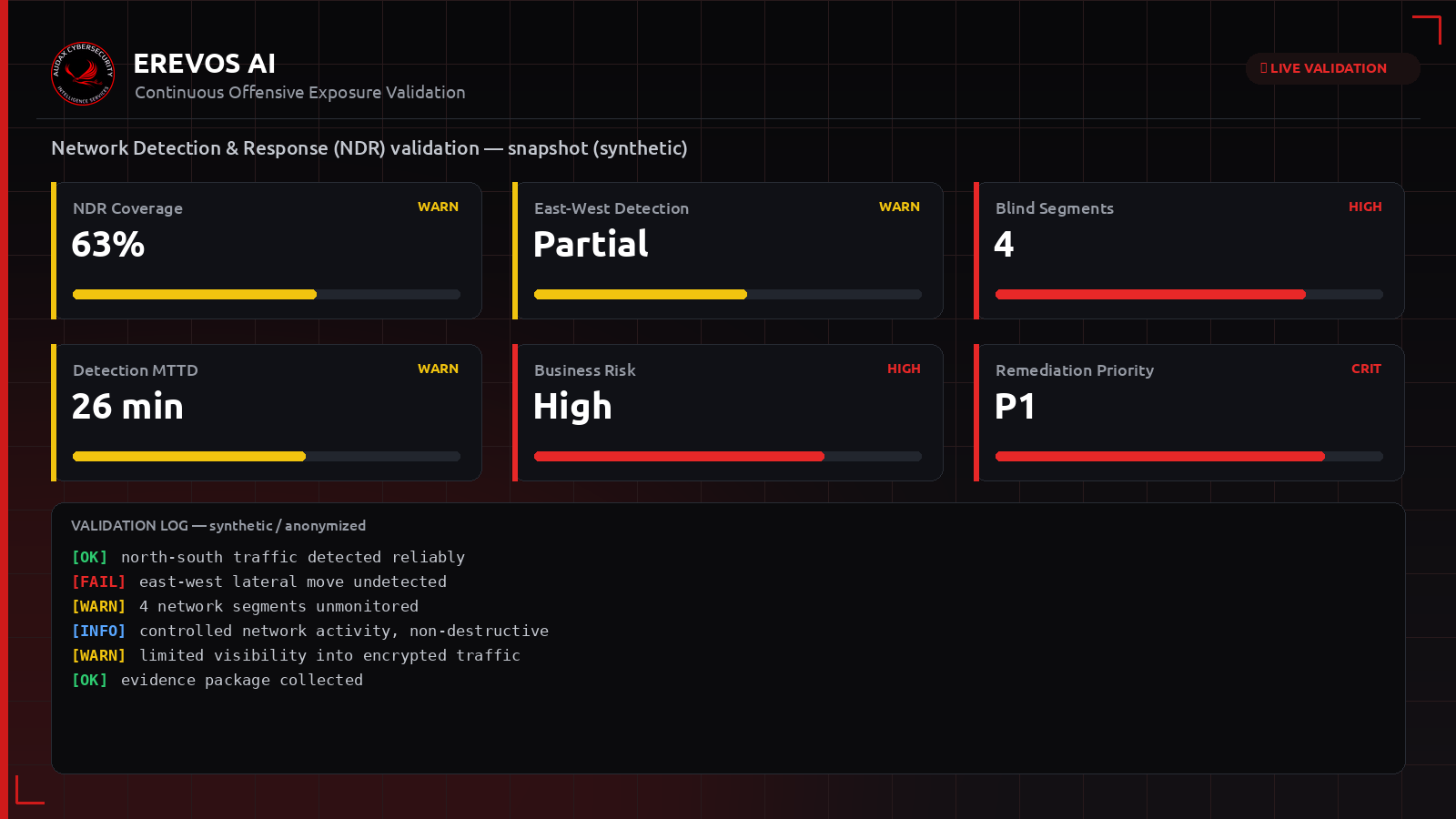Click the Partial detection value
1456x819 pixels.
pos(591,244)
